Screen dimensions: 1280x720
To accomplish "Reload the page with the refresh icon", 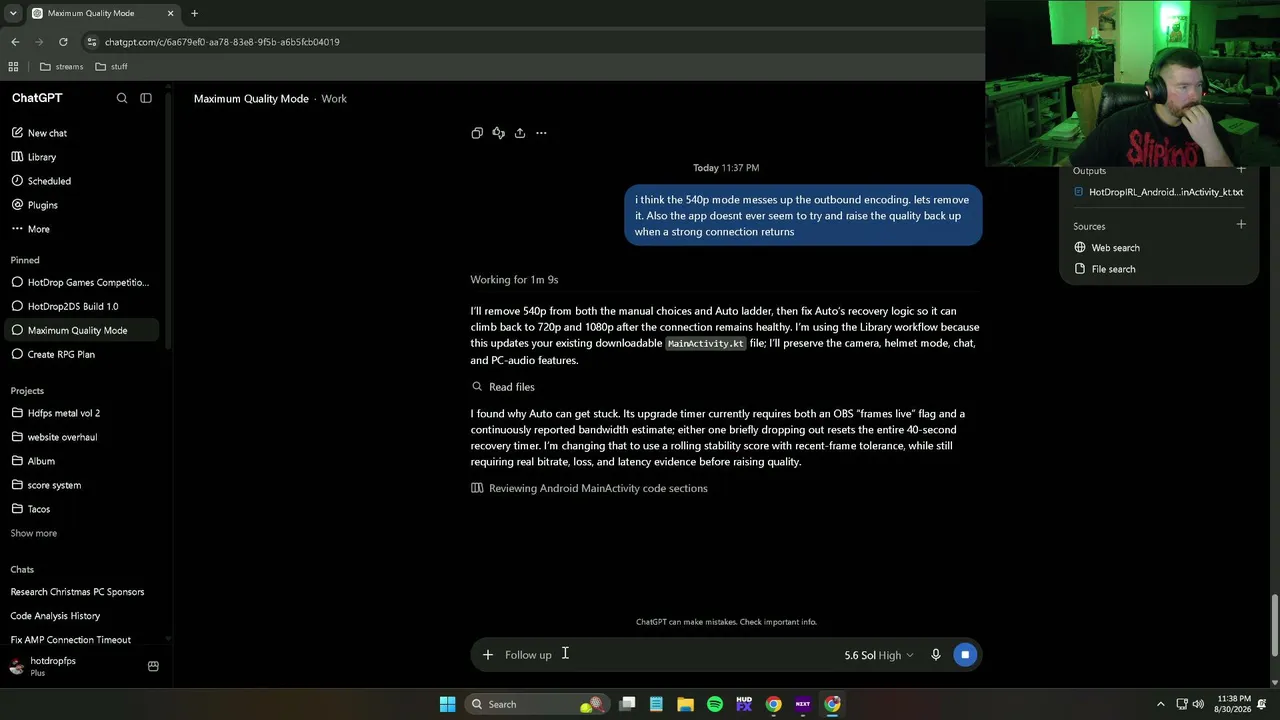I will pos(63,42).
